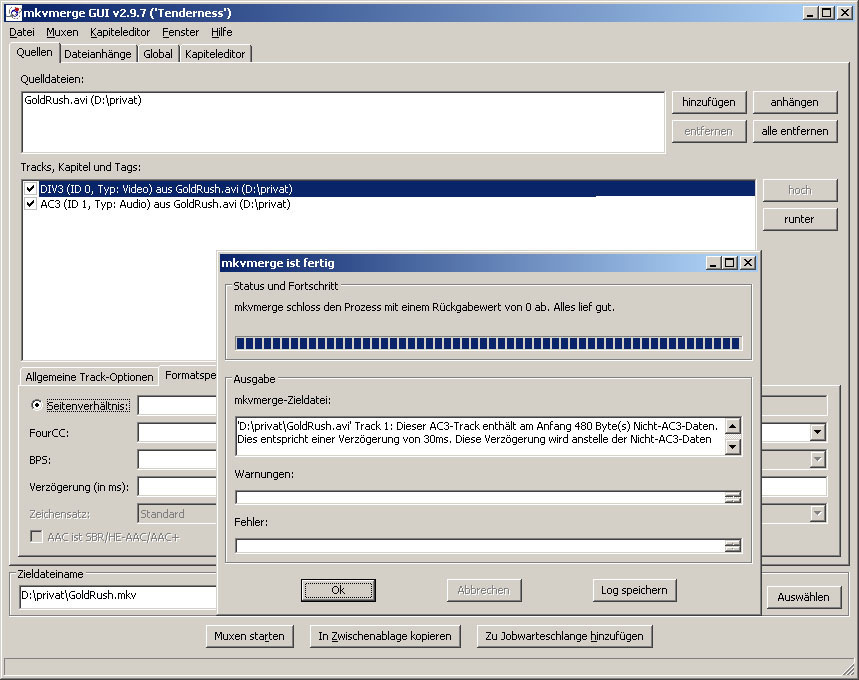Click the mkvmerge output log text area
The width and height of the screenshot is (859, 680).
(x=480, y=436)
